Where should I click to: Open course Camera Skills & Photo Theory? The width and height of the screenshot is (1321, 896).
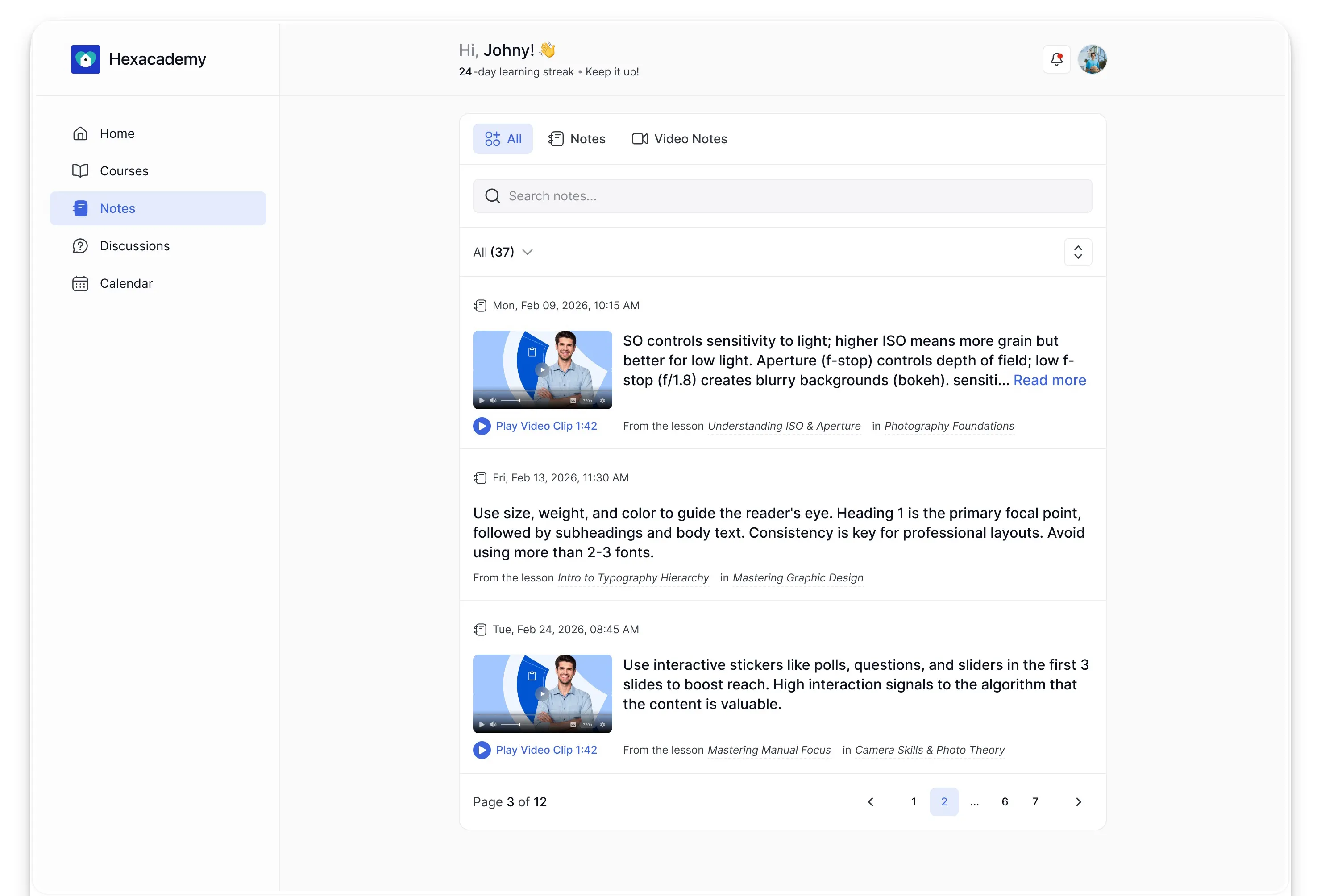pyautogui.click(x=930, y=750)
